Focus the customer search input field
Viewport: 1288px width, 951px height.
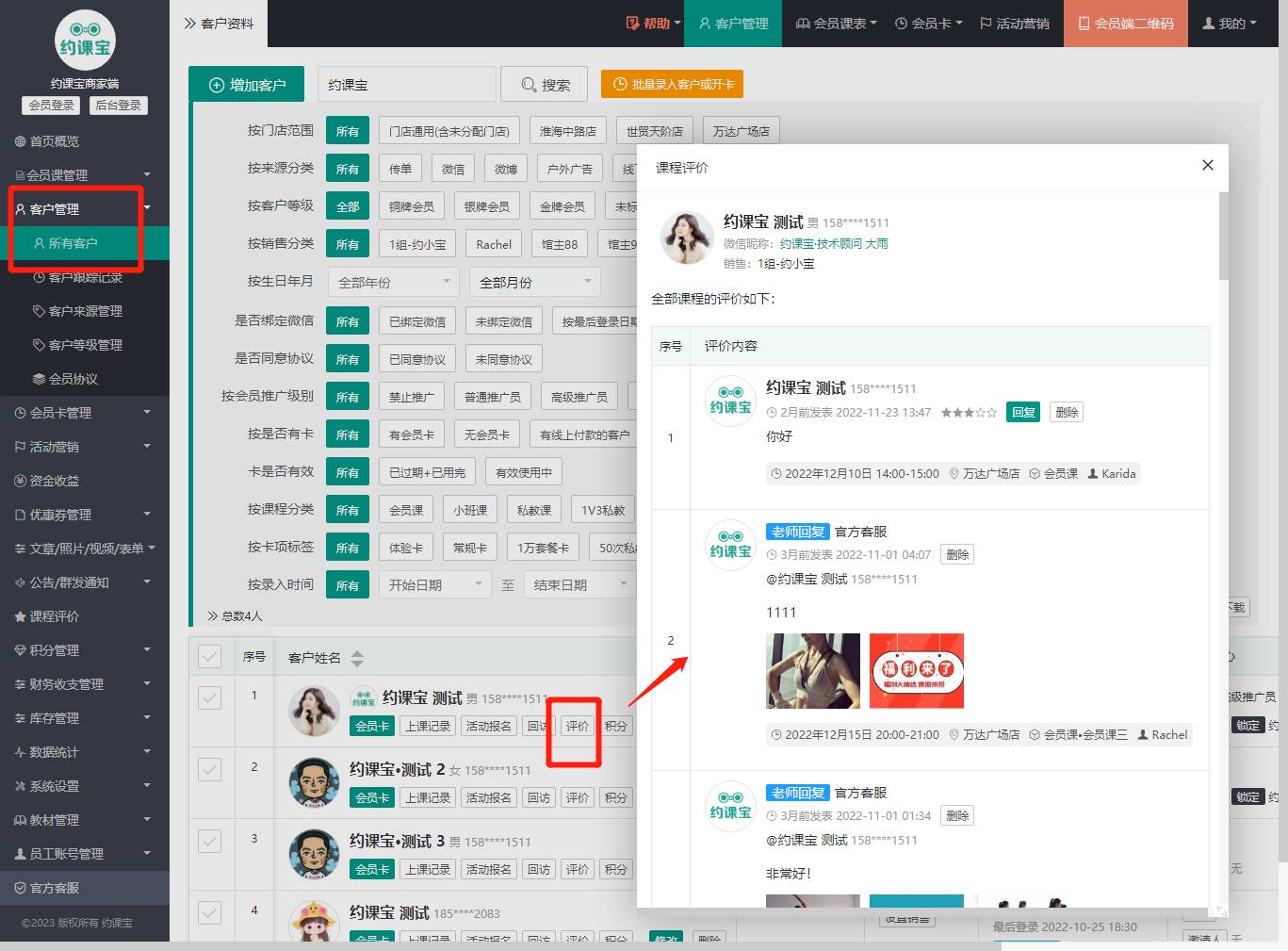[x=406, y=85]
